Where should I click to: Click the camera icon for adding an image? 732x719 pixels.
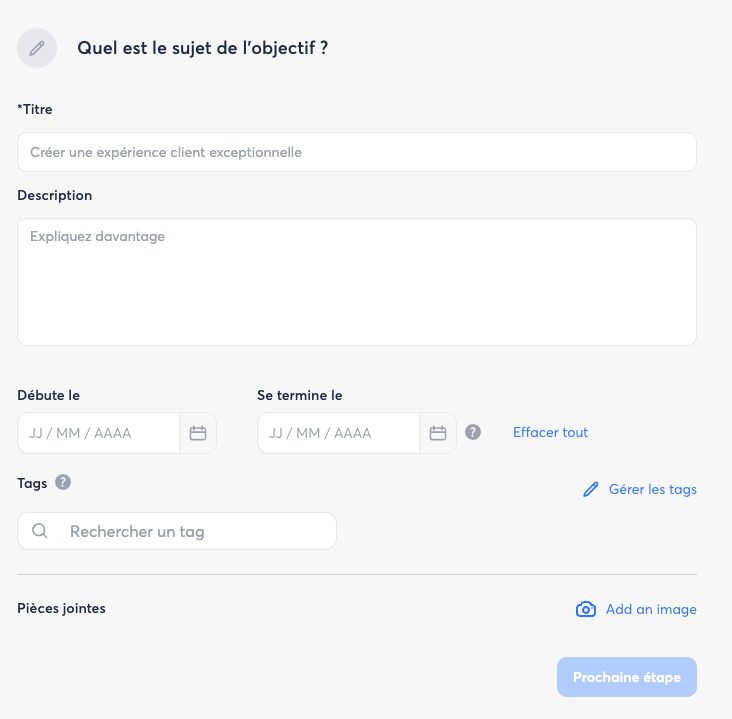pyautogui.click(x=586, y=609)
